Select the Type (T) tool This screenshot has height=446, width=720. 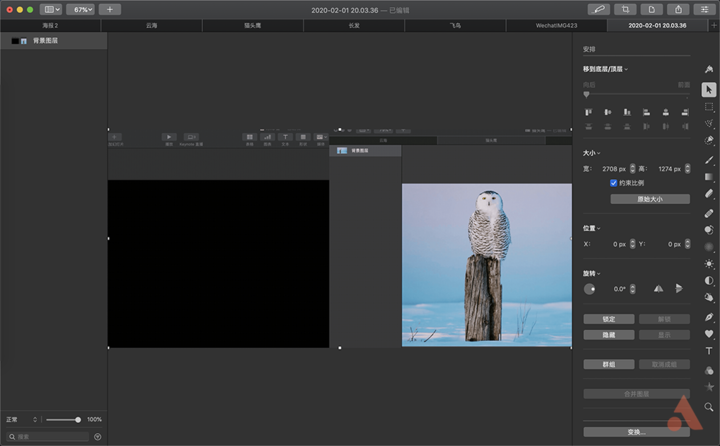(x=709, y=351)
